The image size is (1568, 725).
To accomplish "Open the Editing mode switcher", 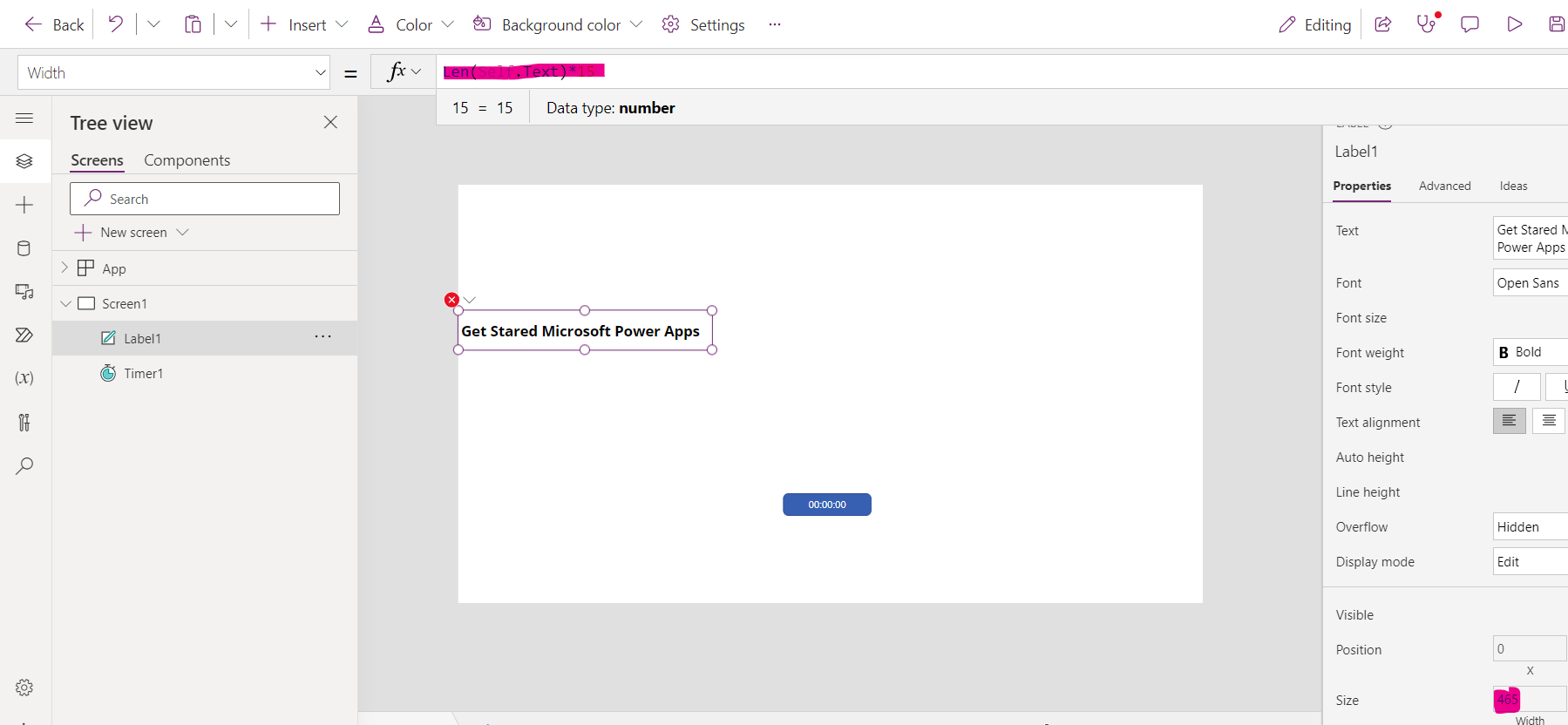I will (x=1314, y=24).
